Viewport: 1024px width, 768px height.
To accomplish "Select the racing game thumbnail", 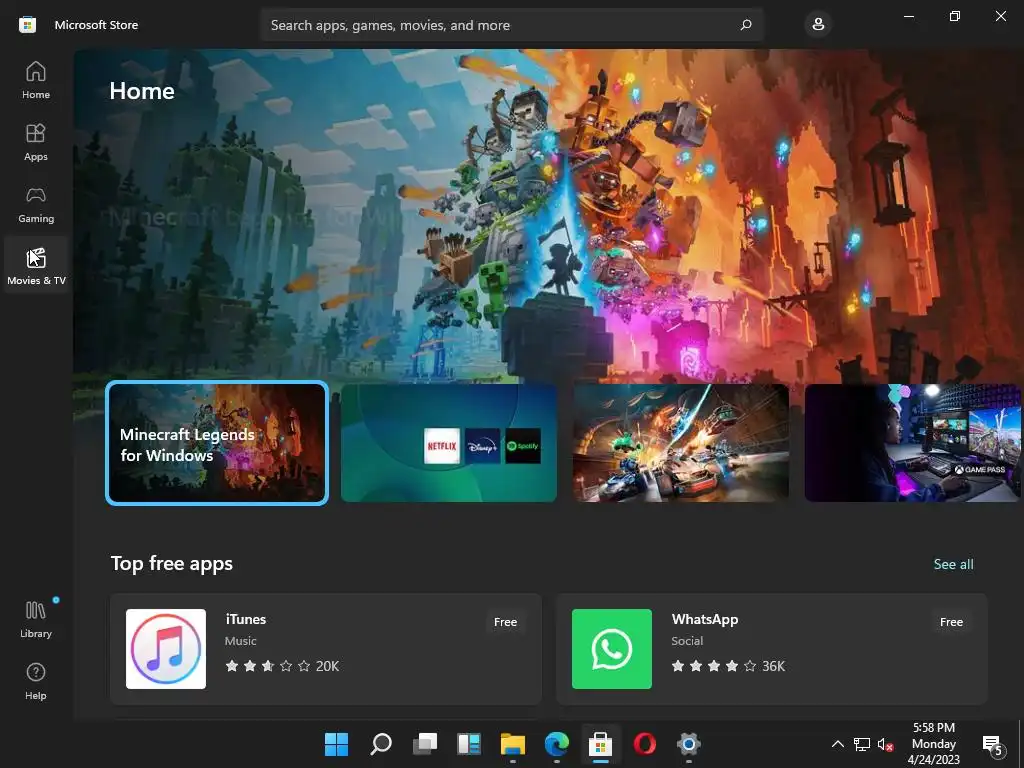I will point(680,443).
